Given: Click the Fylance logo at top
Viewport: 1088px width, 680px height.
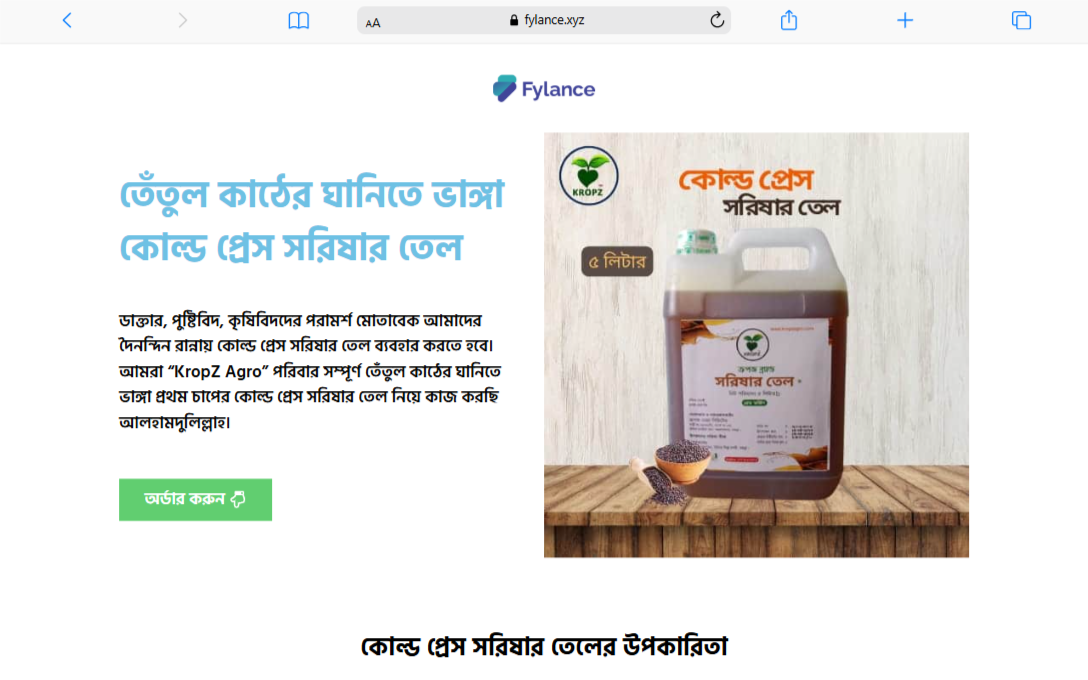Looking at the screenshot, I should [x=543, y=89].
